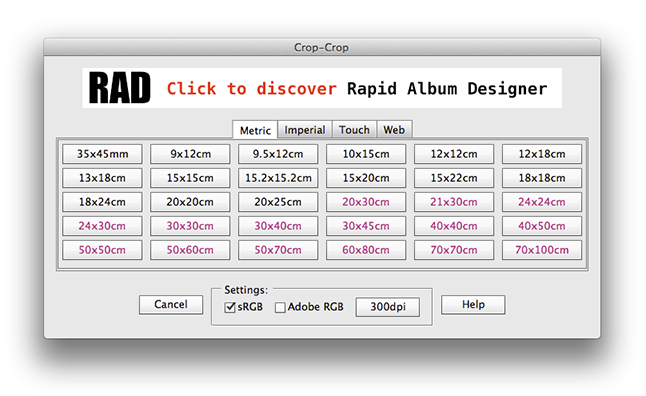Image resolution: width=646 pixels, height=396 pixels.
Task: Pick the 13x18cm crop size
Action: (102, 178)
